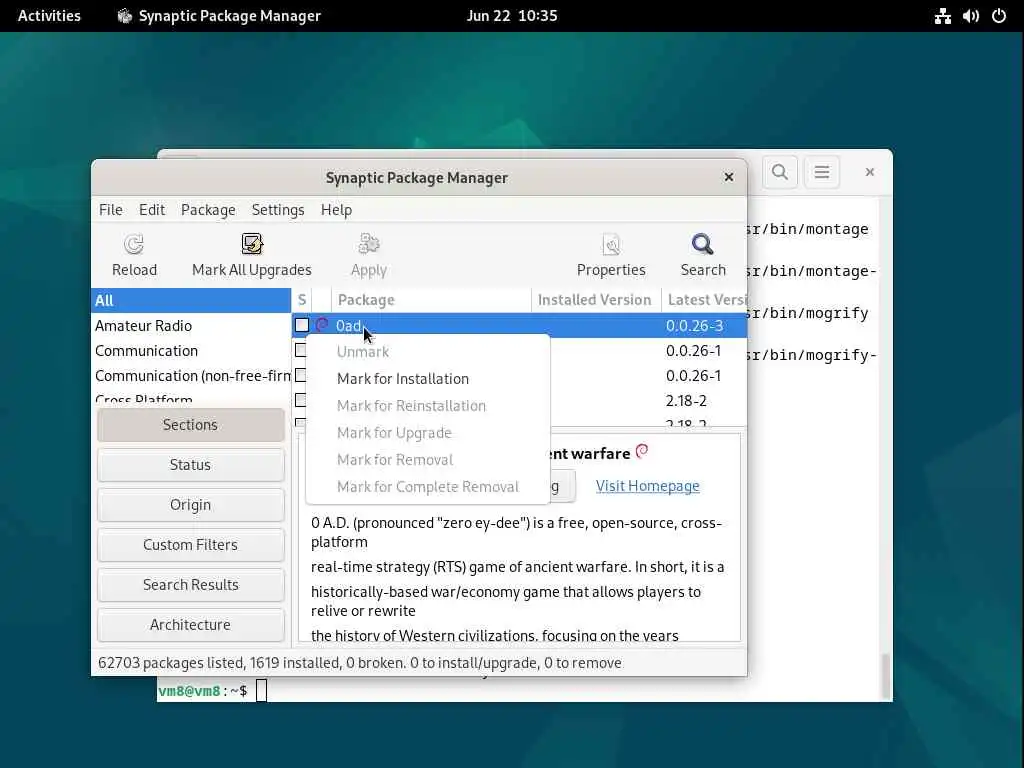Select Mark for Complete Removal entry
The image size is (1024, 768).
tap(428, 487)
